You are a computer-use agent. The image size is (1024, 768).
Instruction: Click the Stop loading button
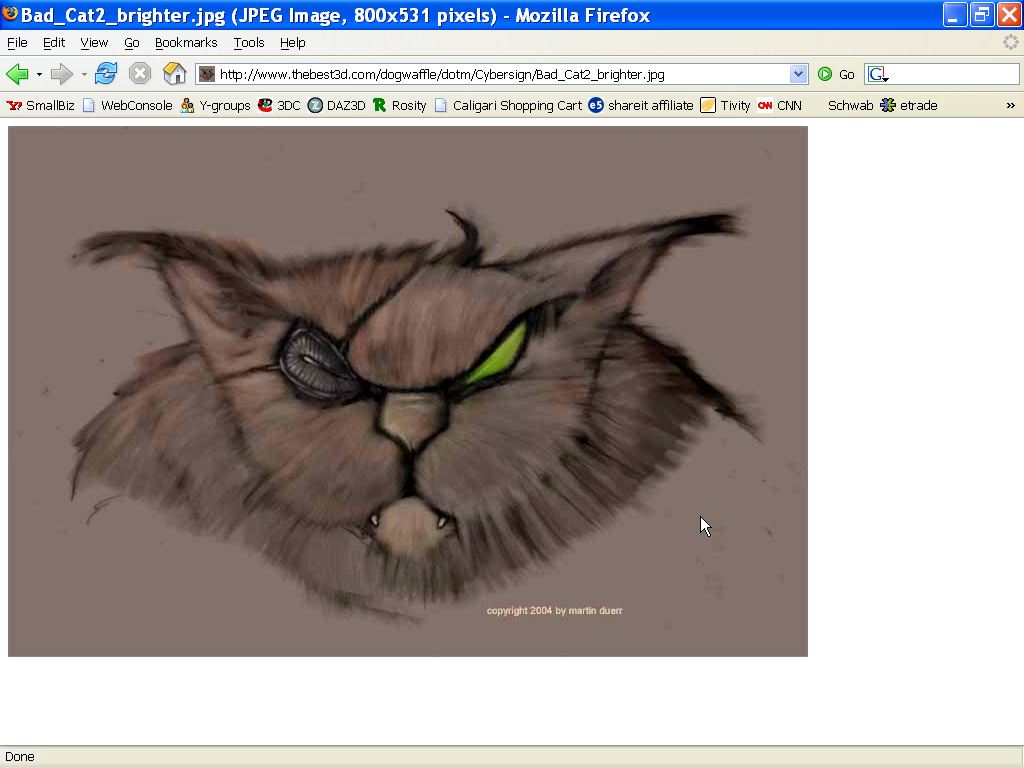pos(140,74)
